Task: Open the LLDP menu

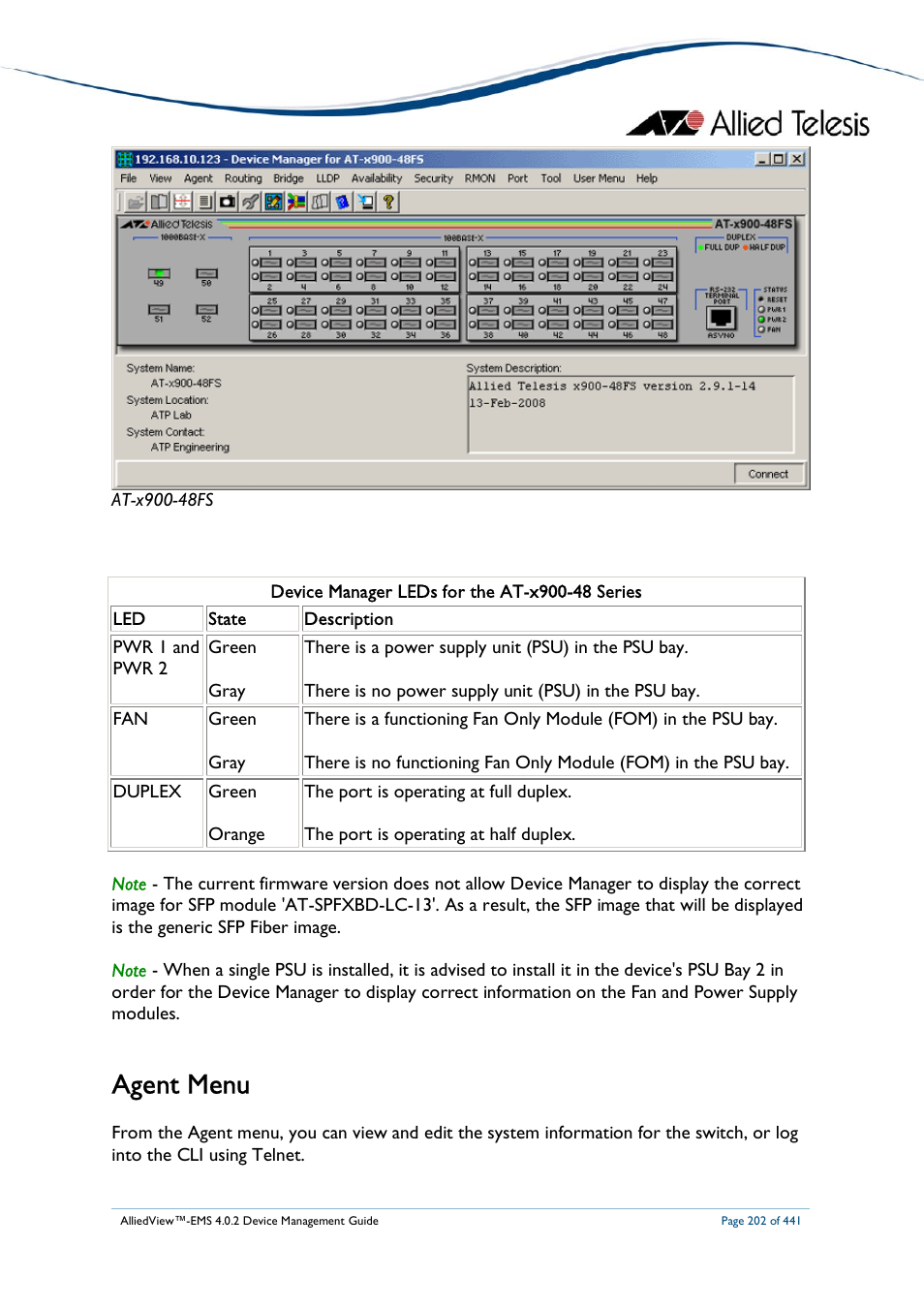Action: pos(327,178)
